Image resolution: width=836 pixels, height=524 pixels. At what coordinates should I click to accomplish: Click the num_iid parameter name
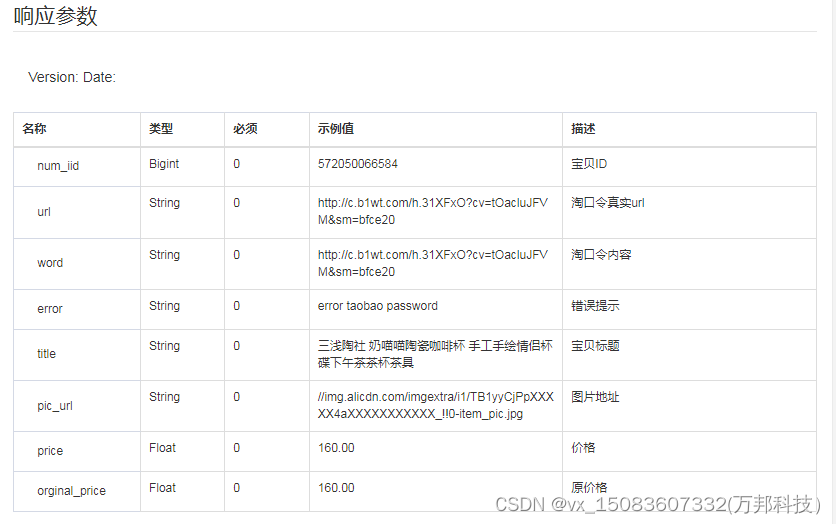58,166
